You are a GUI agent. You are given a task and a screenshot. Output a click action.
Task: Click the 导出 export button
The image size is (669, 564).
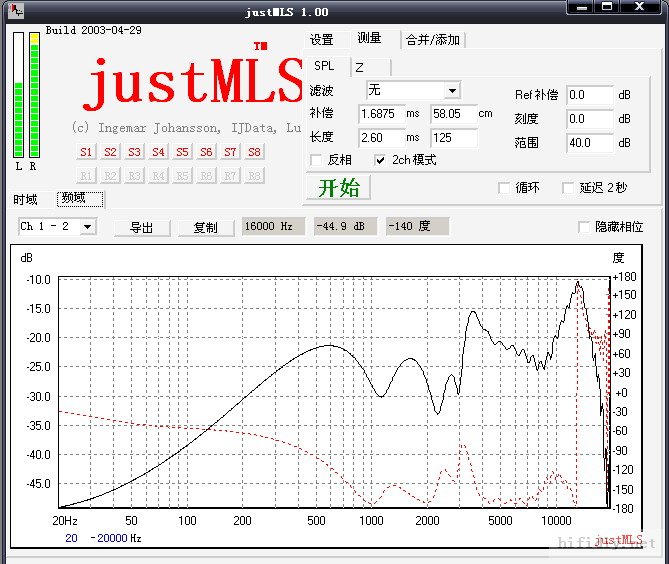pos(142,227)
